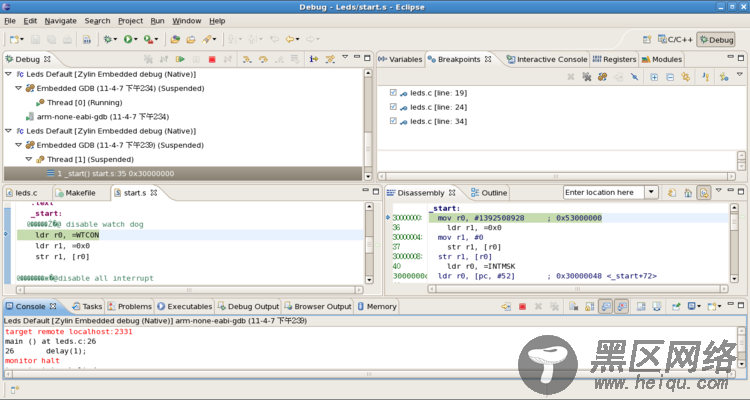Click the red Terminate button in Debug view
Viewport: 750px width, 400px height.
[x=212, y=59]
